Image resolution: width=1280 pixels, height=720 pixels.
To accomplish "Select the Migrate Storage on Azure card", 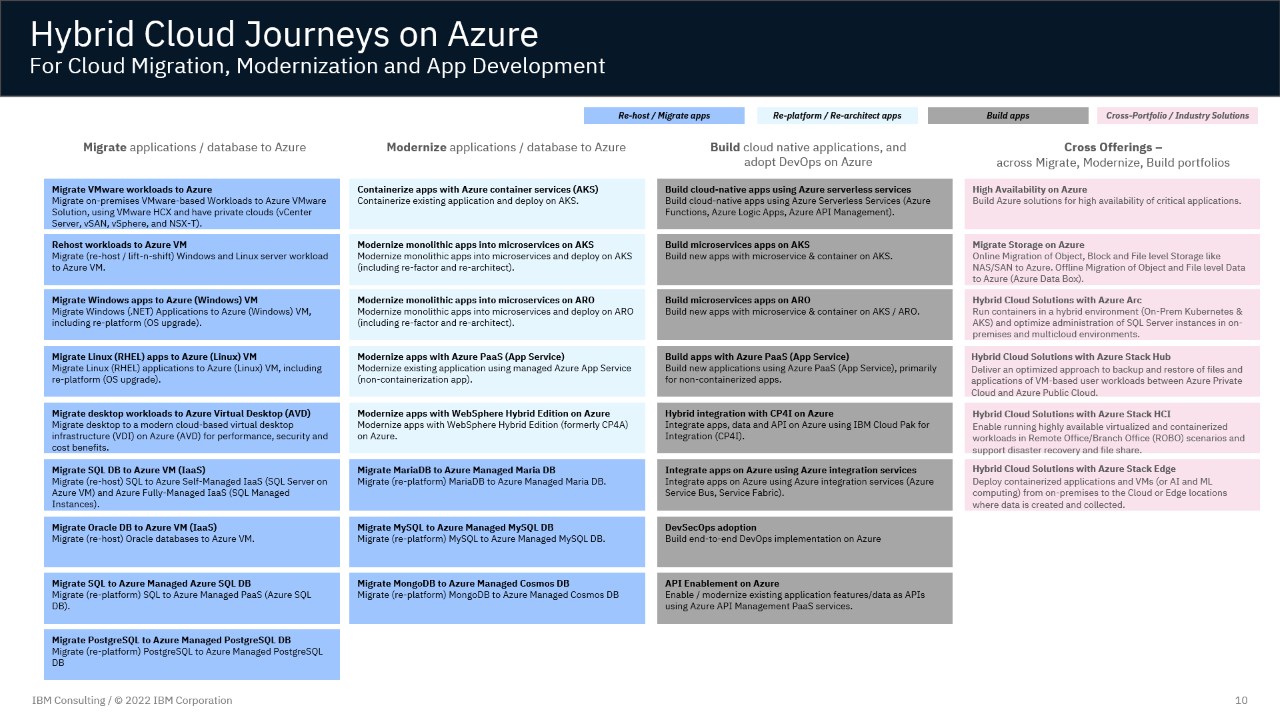I will [x=1112, y=259].
